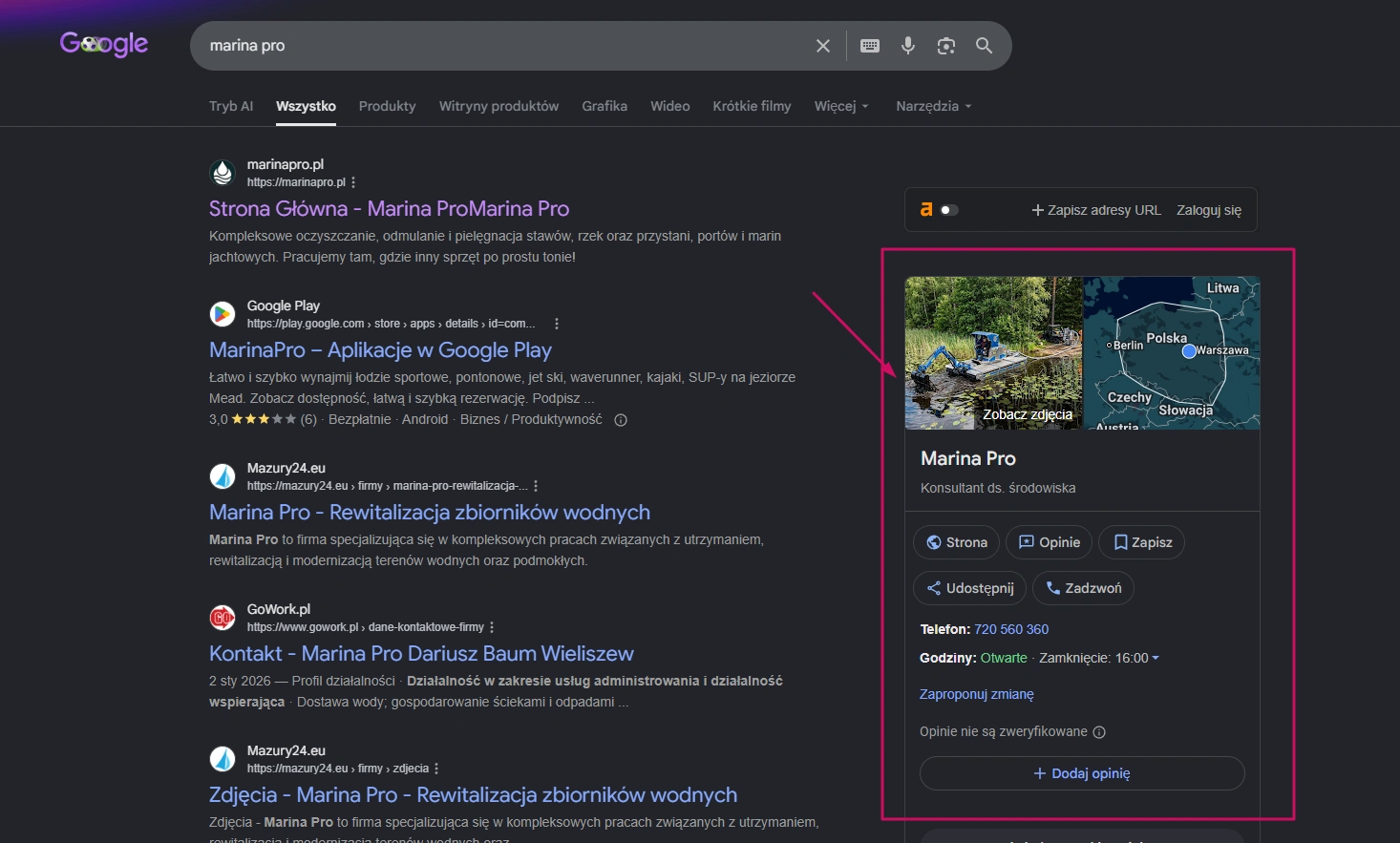Open the map thumbnail of Polska
Image resolution: width=1400 pixels, height=843 pixels.
(x=1173, y=353)
